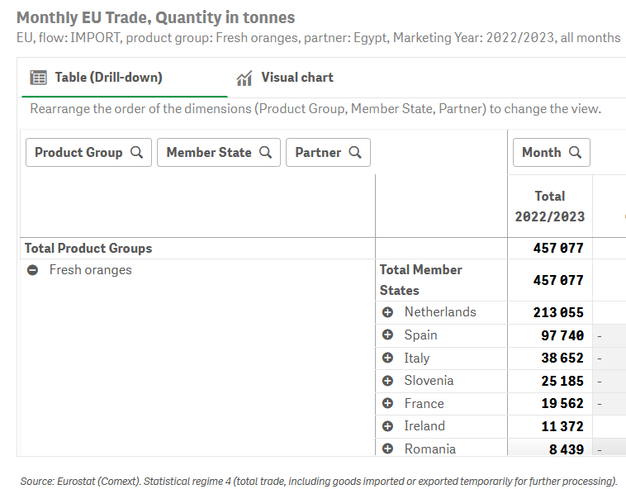
Task: Click the Month search magnifier icon
Action: 575,153
